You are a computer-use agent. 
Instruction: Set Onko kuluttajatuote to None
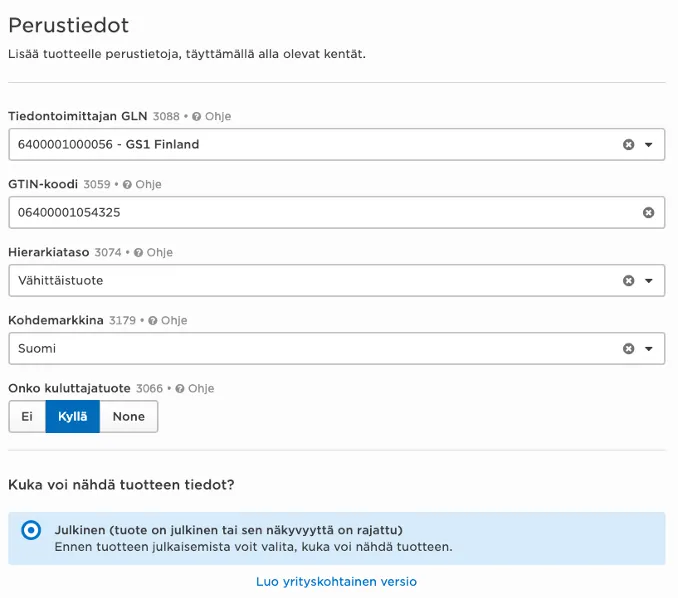[x=129, y=417]
